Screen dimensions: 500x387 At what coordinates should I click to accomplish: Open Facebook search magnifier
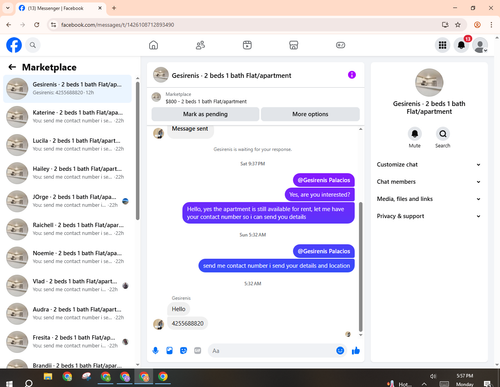point(33,45)
